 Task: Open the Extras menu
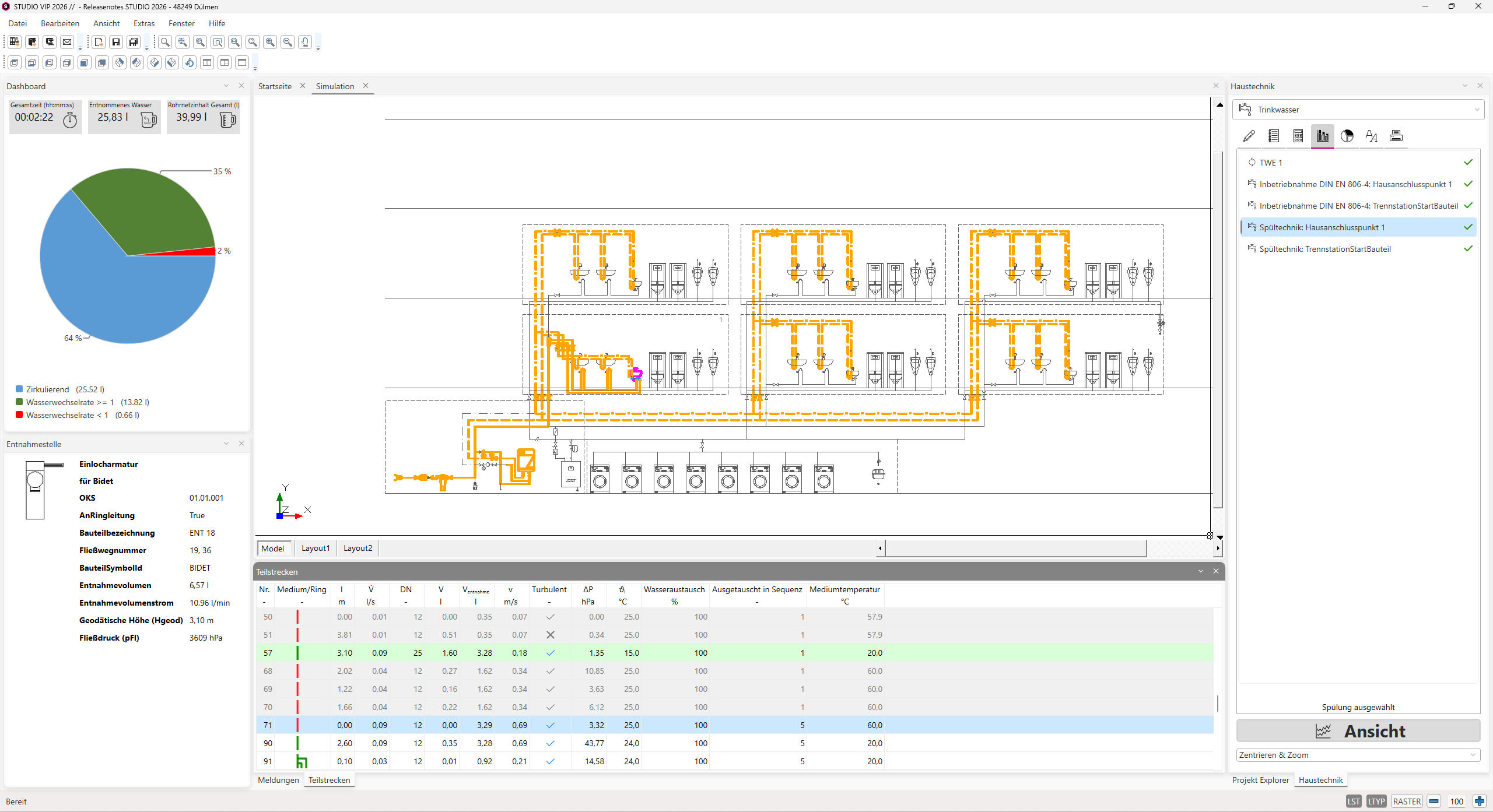(144, 23)
